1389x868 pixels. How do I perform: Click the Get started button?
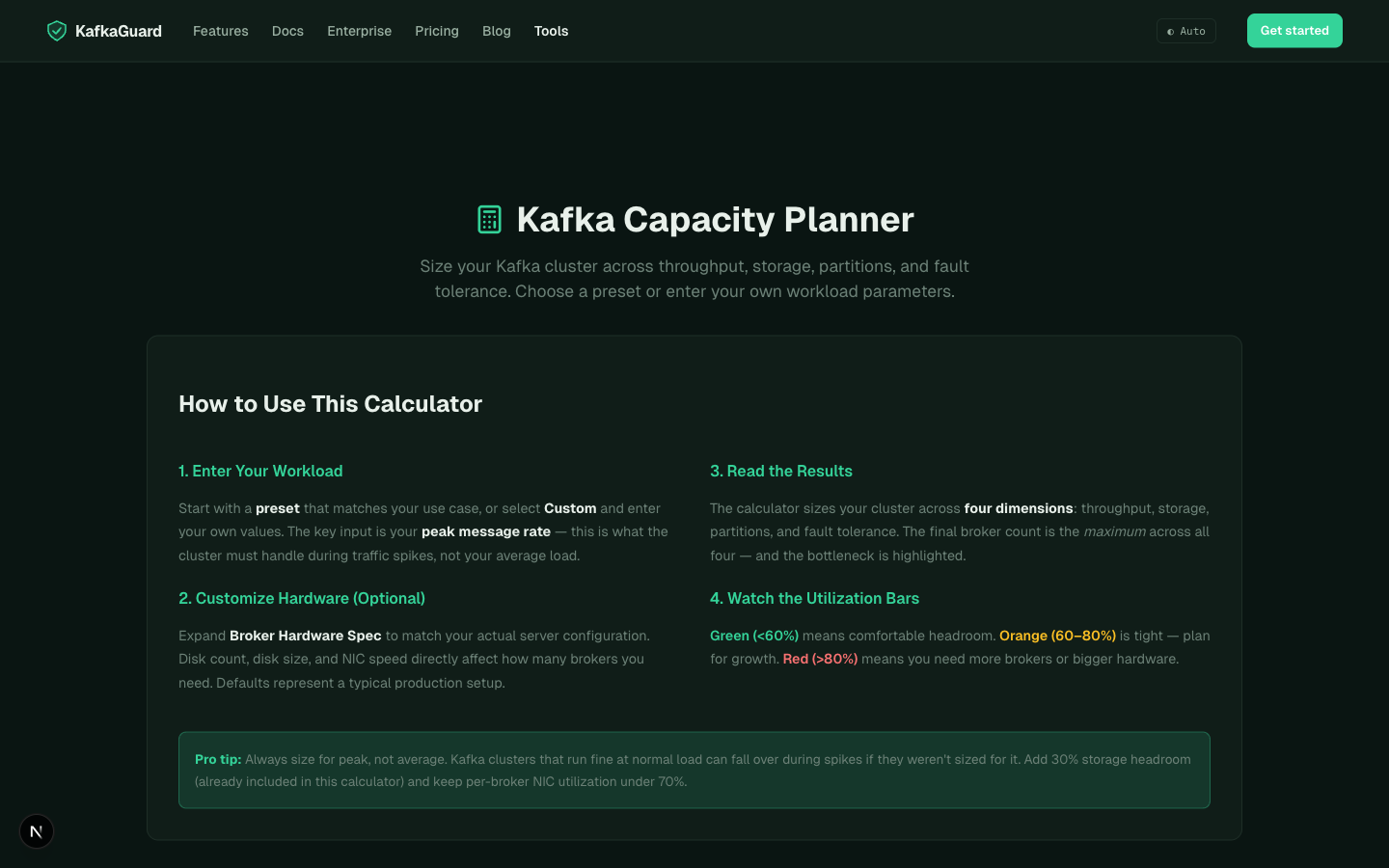tap(1294, 31)
